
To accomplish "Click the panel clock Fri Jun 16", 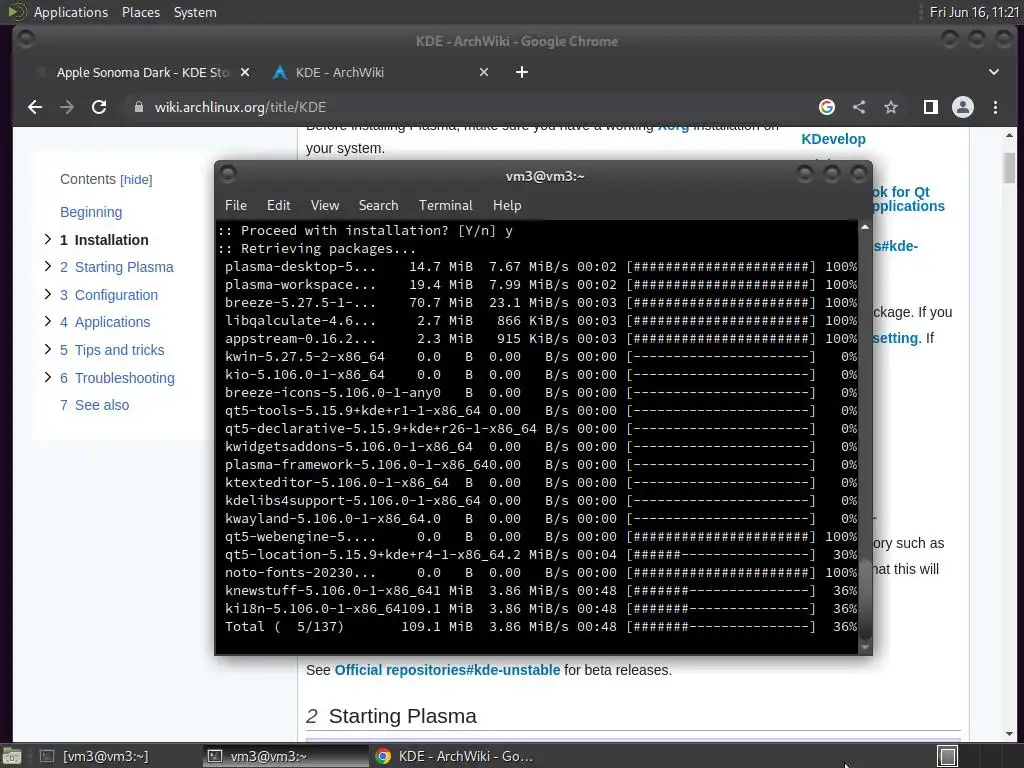I will [974, 12].
